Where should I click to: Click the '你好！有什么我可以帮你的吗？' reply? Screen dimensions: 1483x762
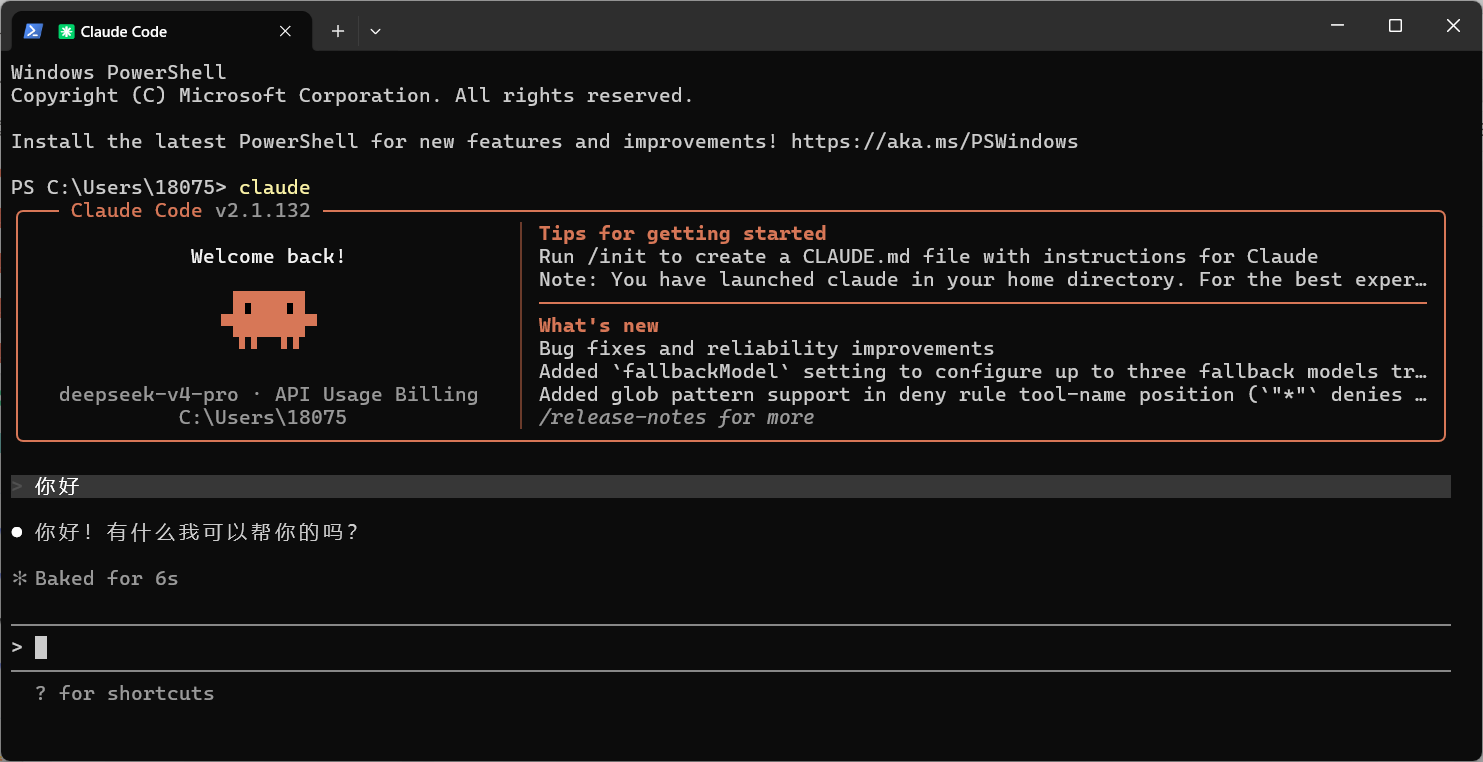pyautogui.click(x=196, y=532)
